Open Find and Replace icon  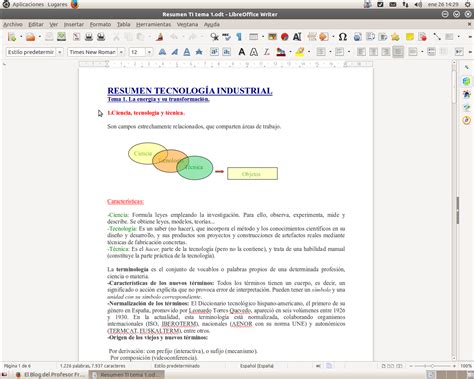tap(214, 37)
